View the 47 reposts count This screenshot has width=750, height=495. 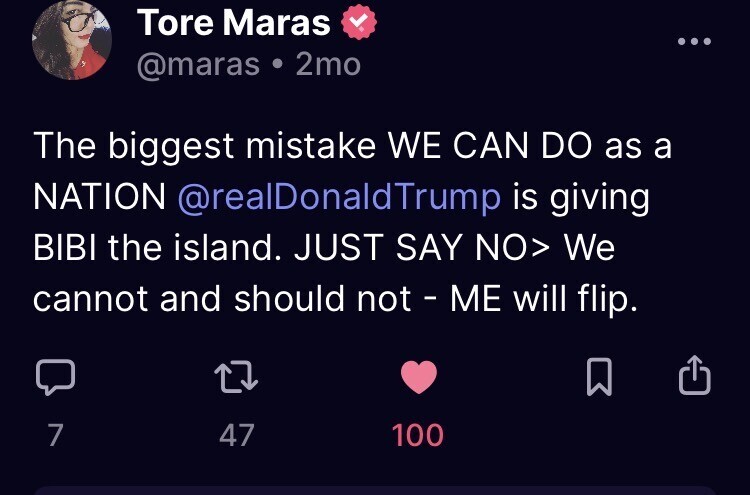pos(236,435)
